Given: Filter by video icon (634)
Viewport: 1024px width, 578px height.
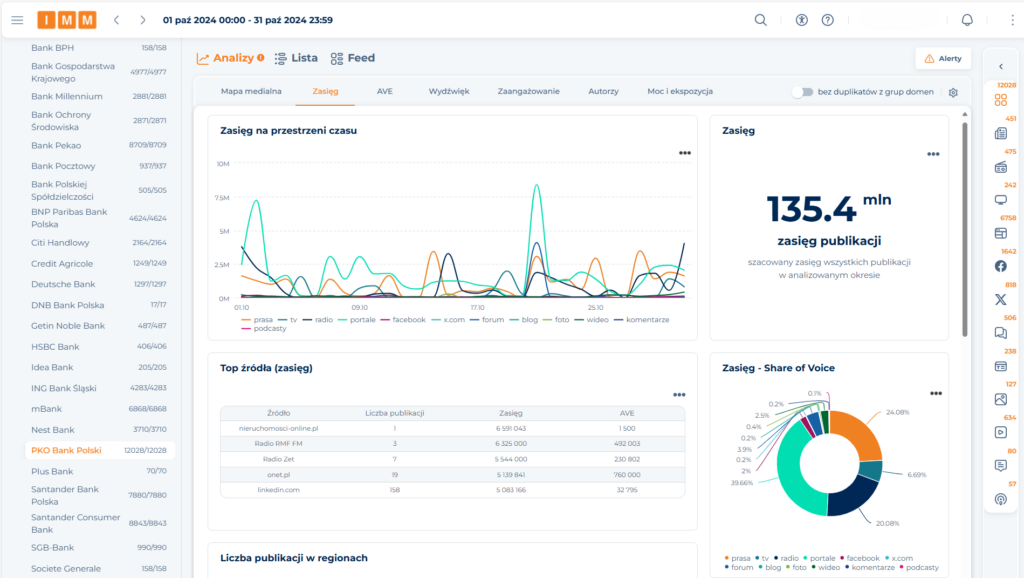Looking at the screenshot, I should coord(1000,432).
